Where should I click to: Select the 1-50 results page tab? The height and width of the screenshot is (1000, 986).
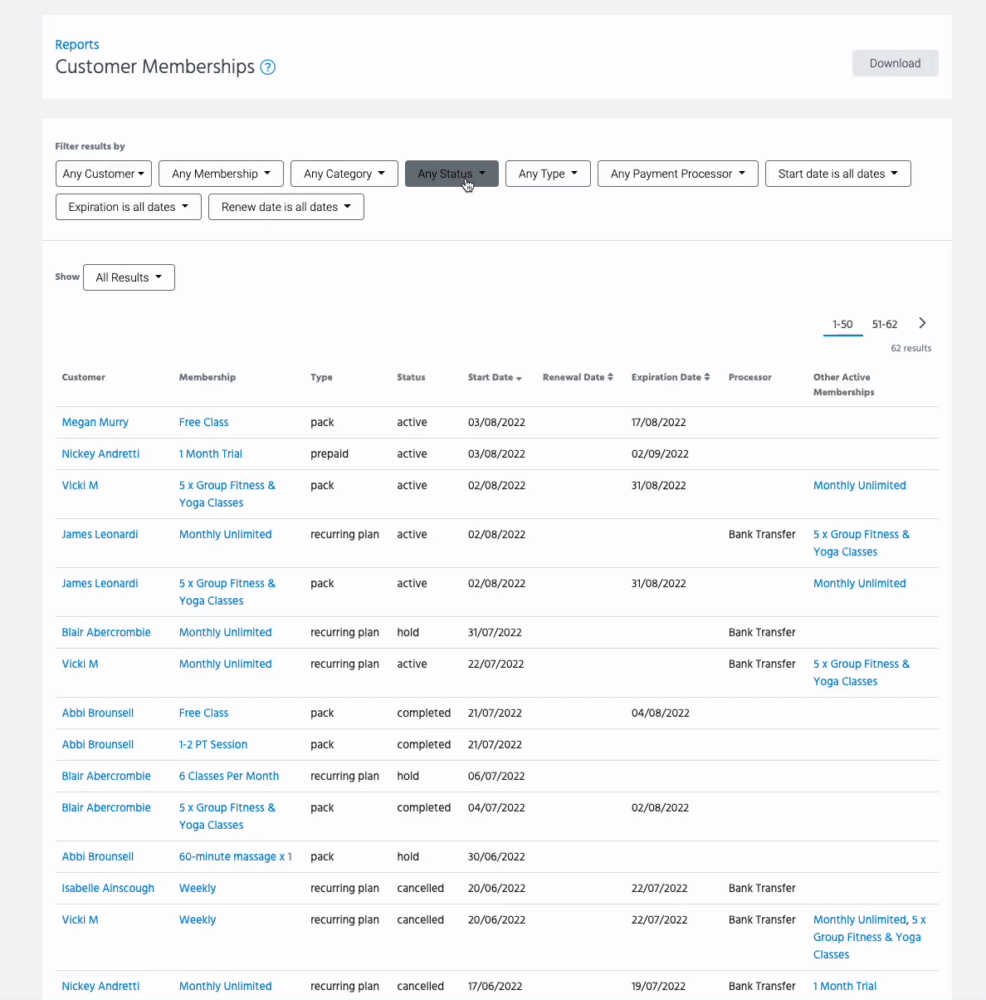tap(842, 324)
